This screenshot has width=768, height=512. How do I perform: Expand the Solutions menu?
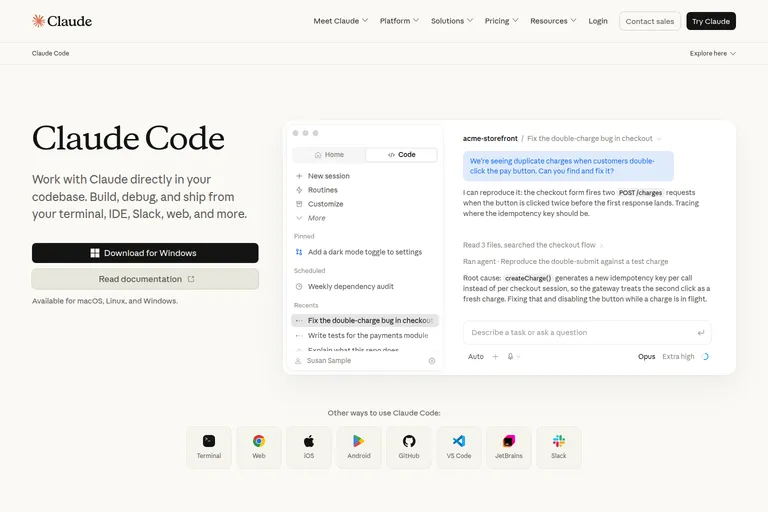[x=452, y=21]
